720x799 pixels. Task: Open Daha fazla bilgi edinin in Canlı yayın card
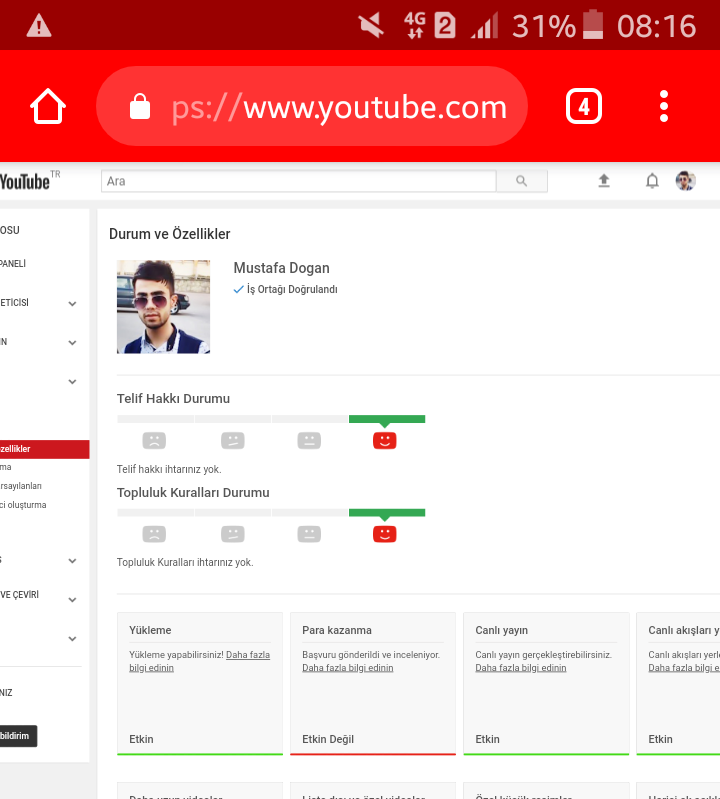tap(521, 668)
